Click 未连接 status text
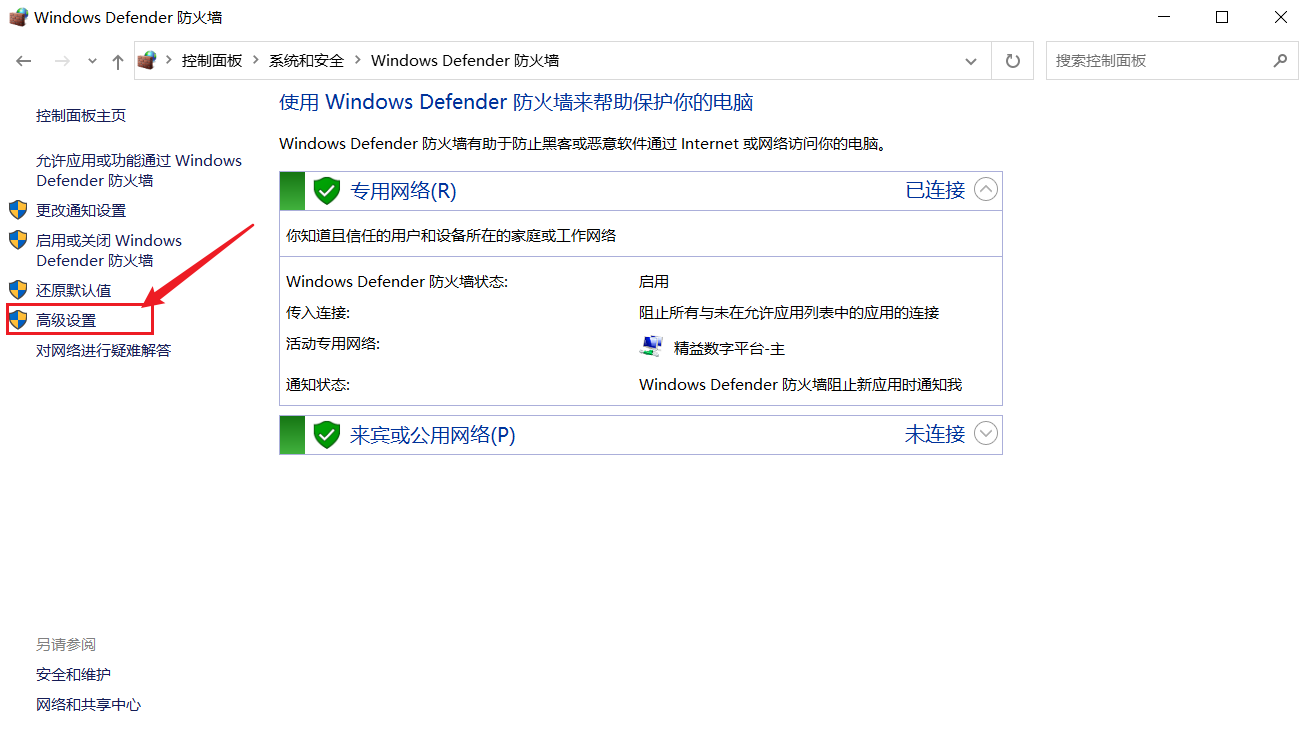The width and height of the screenshot is (1311, 739). pyautogui.click(x=935, y=434)
